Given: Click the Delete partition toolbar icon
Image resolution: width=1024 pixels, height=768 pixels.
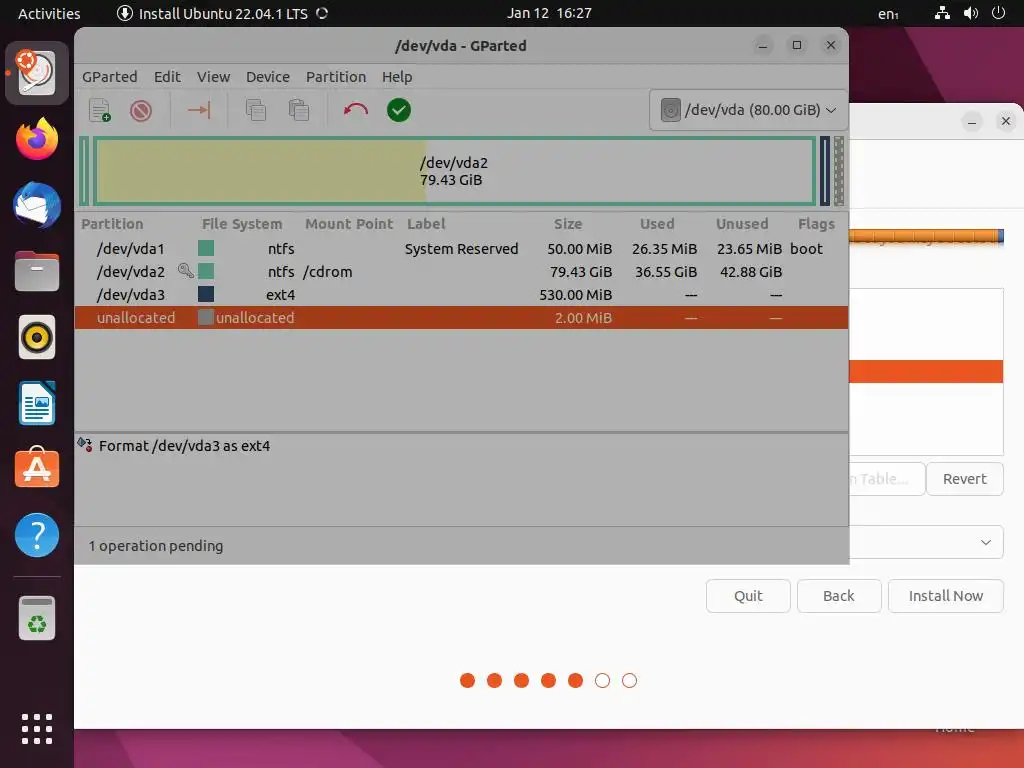Looking at the screenshot, I should [140, 110].
